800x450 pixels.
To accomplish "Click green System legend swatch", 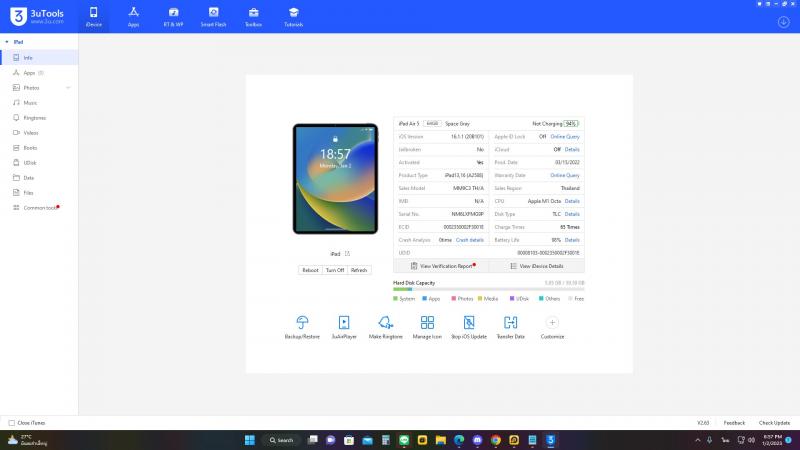I will click(395, 298).
